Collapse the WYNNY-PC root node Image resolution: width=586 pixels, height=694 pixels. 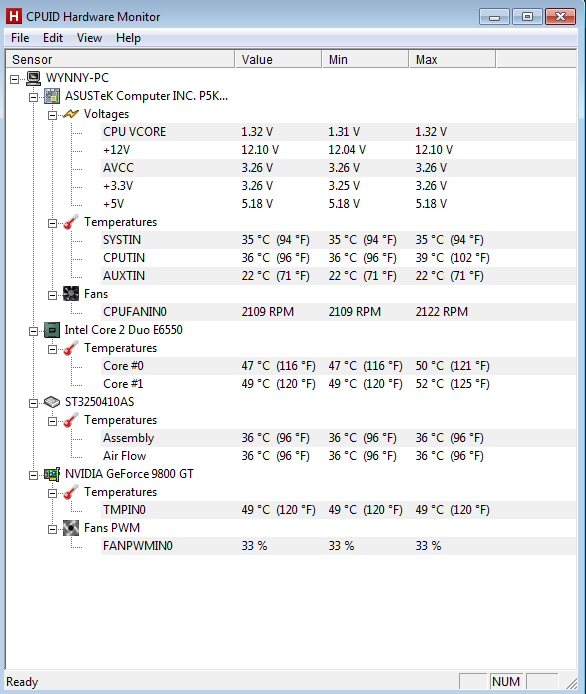(x=15, y=79)
